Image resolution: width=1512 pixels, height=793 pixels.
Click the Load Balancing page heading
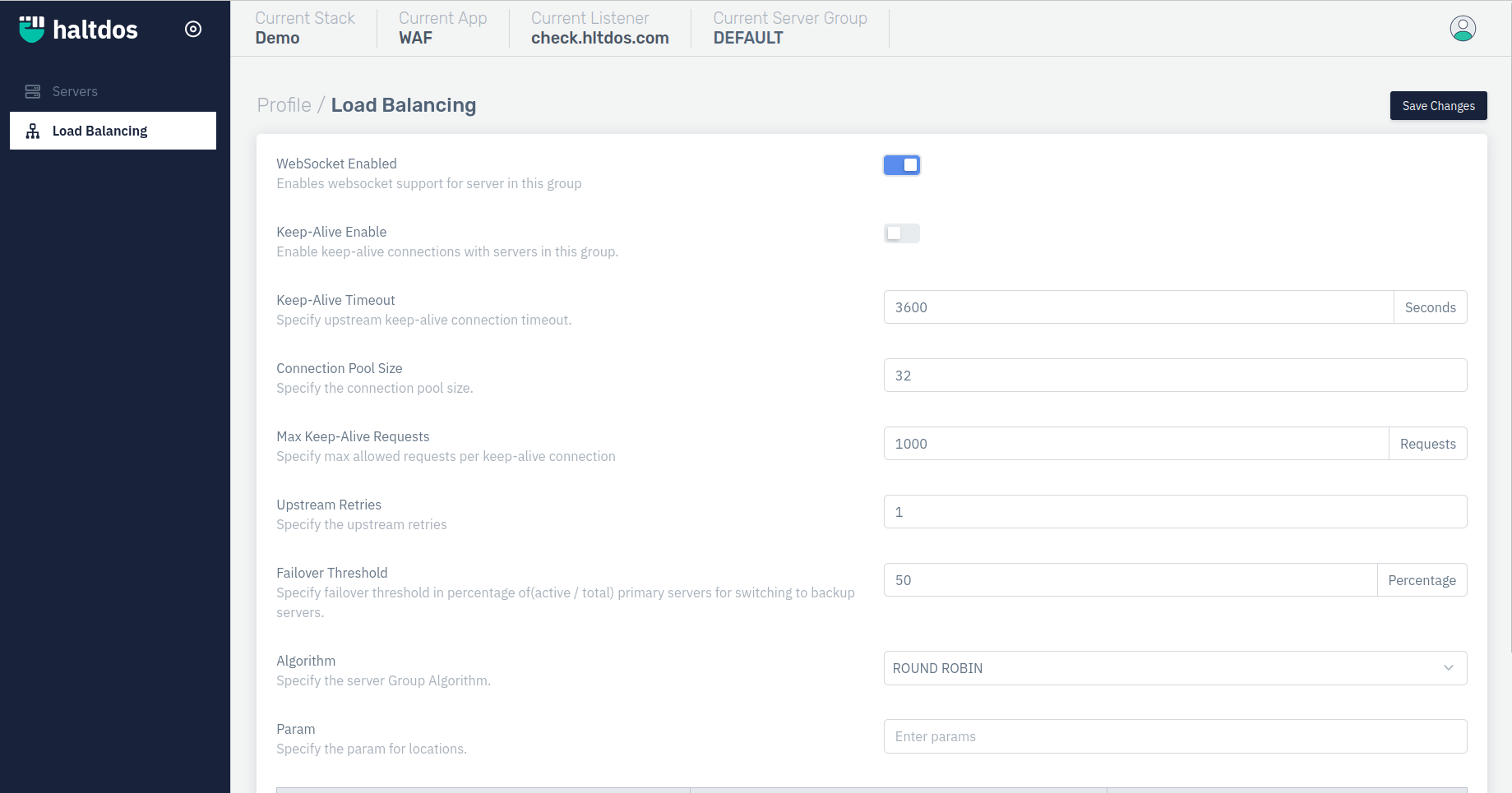pyautogui.click(x=404, y=105)
